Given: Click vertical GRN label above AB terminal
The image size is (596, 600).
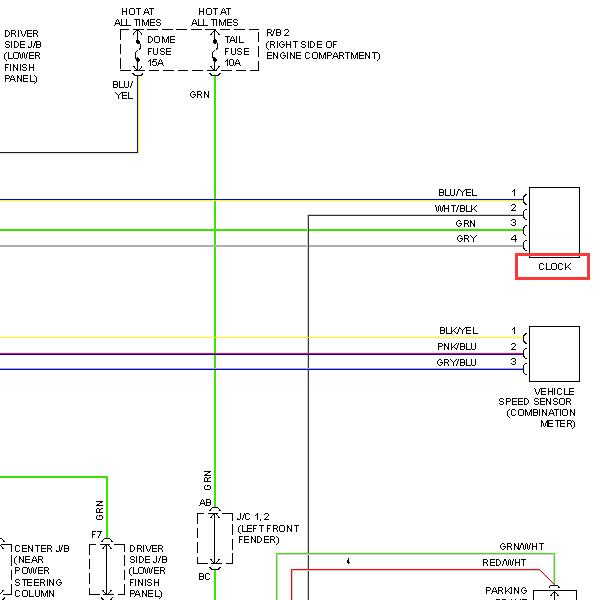Looking at the screenshot, I should point(207,480).
